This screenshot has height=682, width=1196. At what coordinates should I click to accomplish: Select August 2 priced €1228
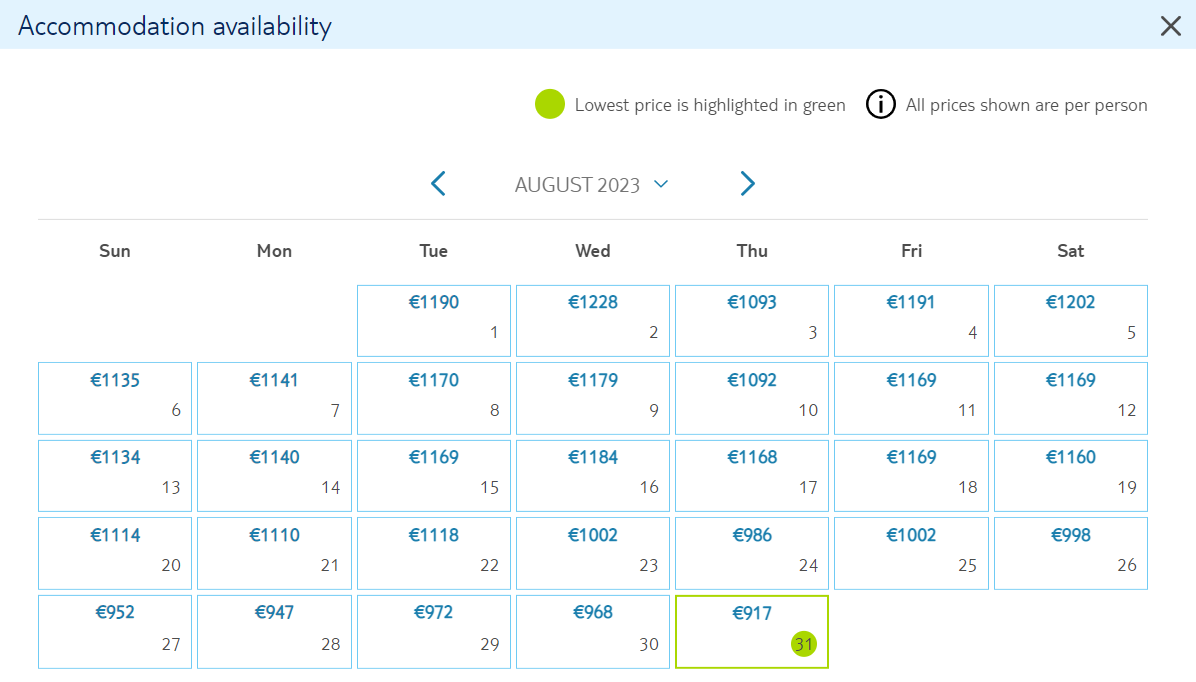pos(593,320)
